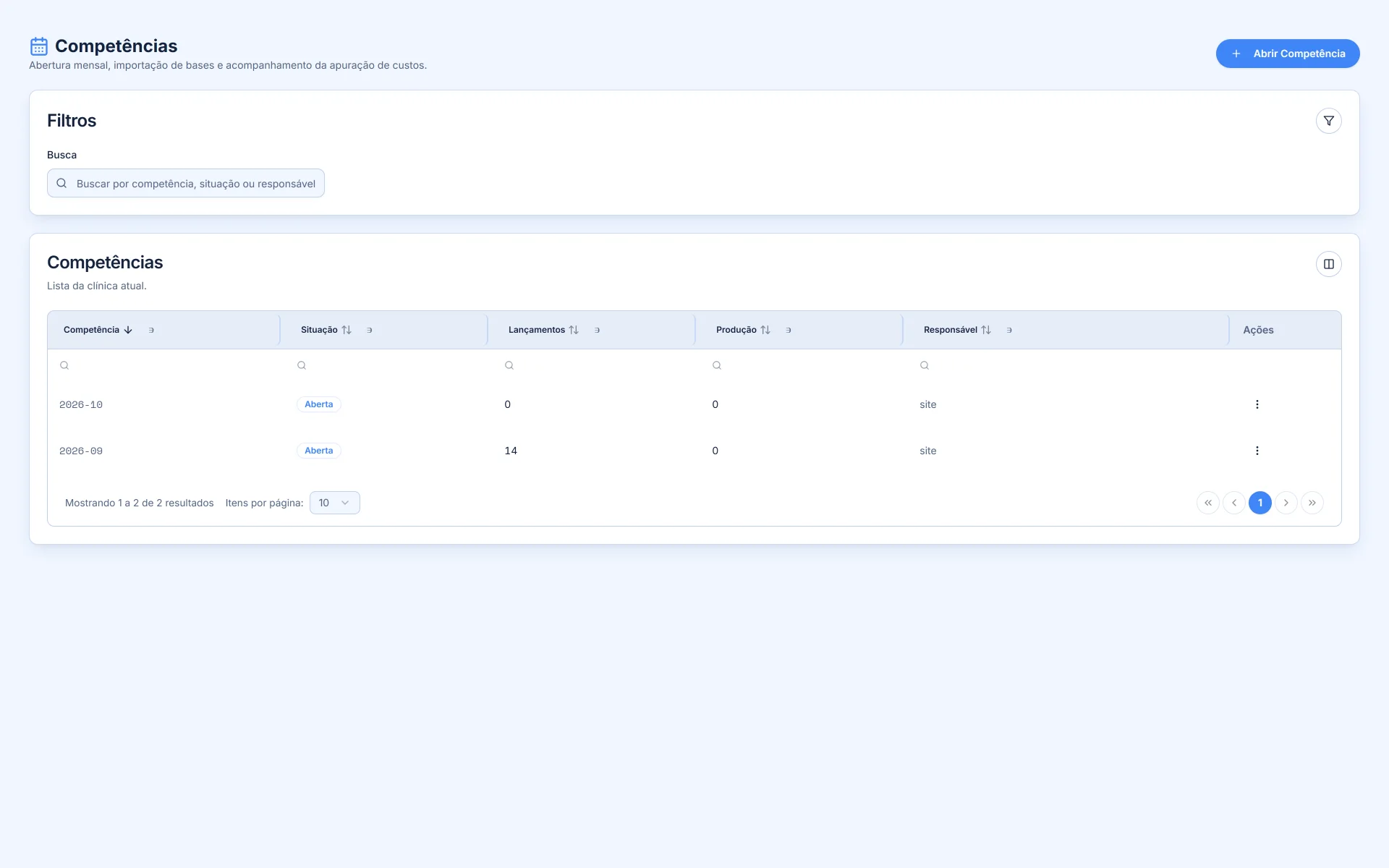Screen dimensions: 1389x868
Task: Click the 14 lançamentos value
Action: click(x=511, y=451)
